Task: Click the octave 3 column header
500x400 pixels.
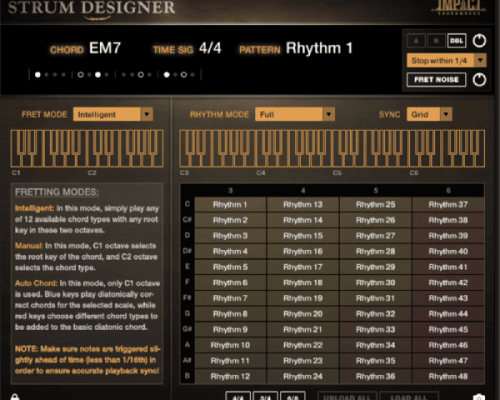Action: pos(230,190)
